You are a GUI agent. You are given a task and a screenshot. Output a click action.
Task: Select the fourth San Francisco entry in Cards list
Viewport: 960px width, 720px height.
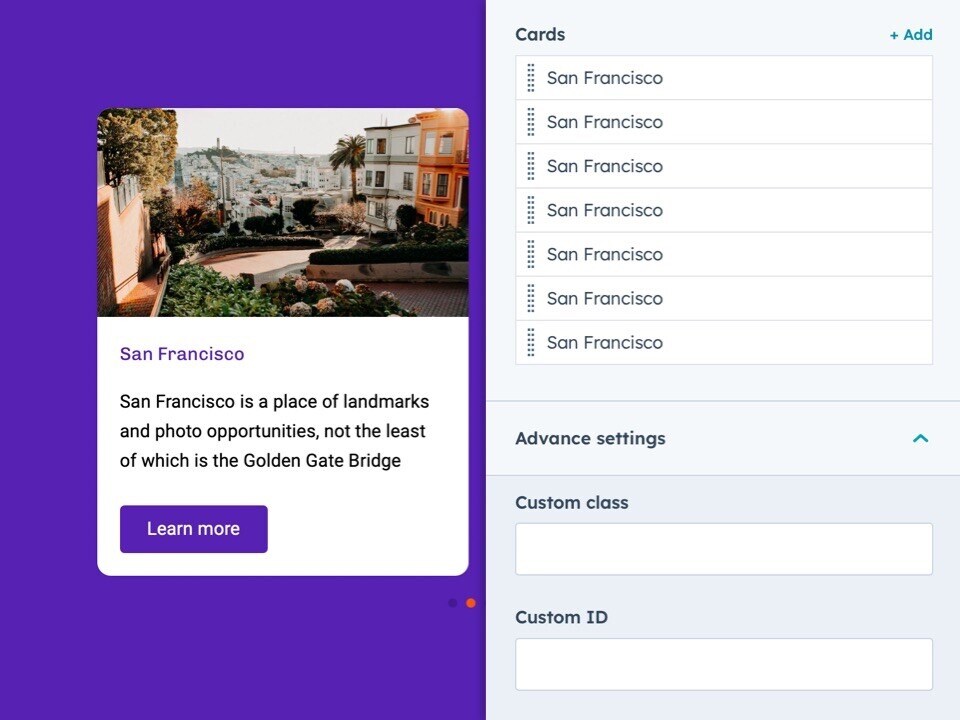(605, 210)
